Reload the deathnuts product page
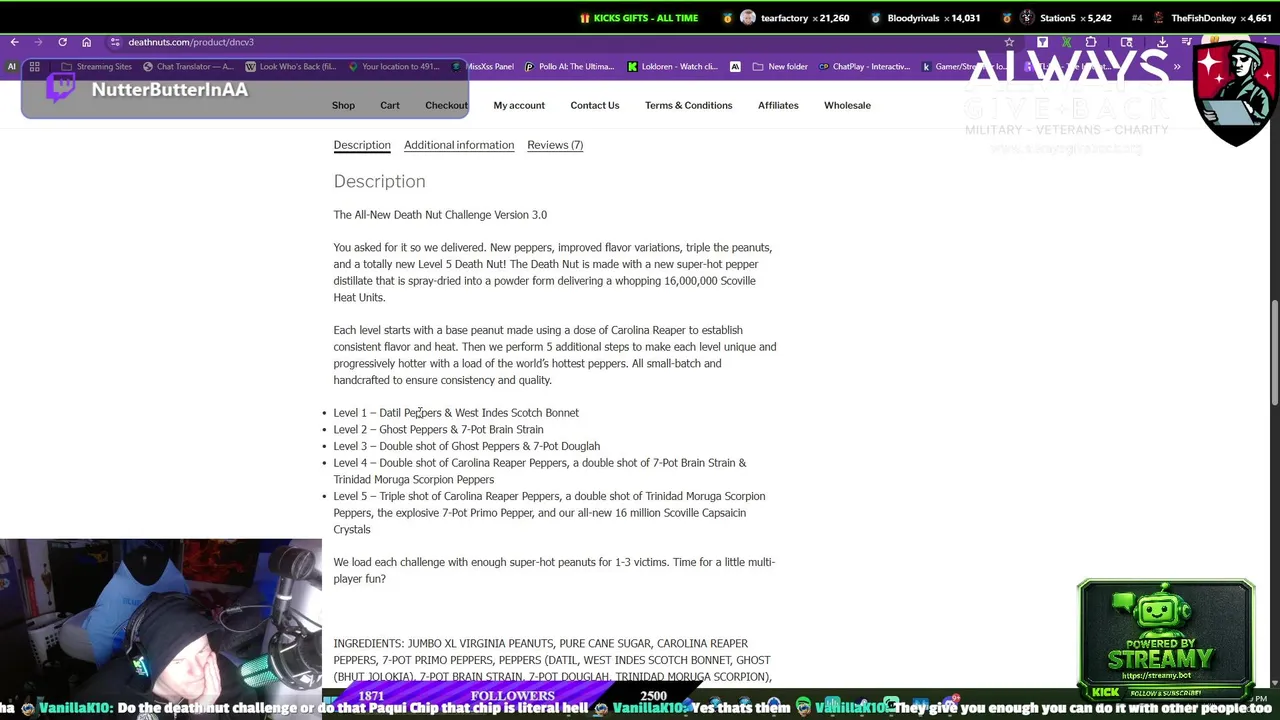1280x720 pixels. click(62, 42)
